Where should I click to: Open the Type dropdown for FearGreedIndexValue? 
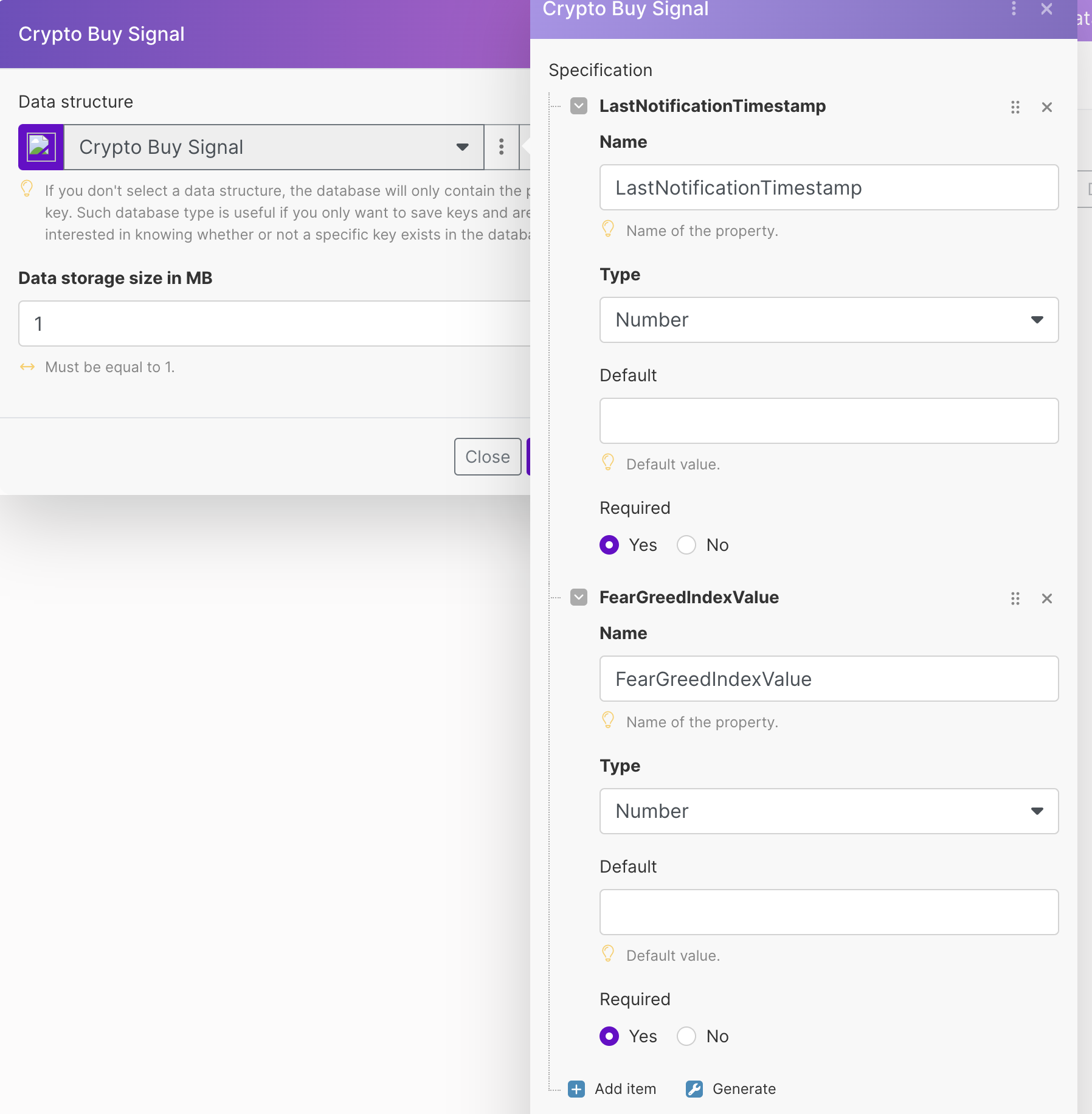point(829,811)
